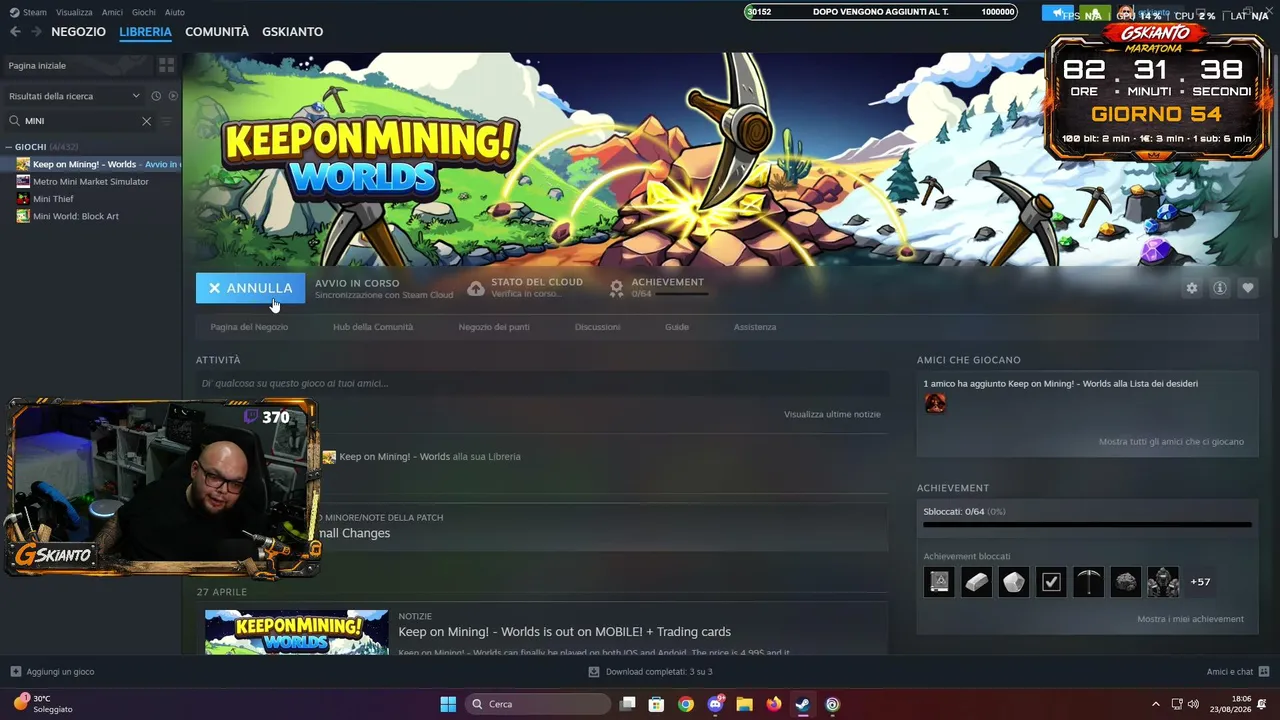
Task: Open Assistenza link
Action: point(755,327)
